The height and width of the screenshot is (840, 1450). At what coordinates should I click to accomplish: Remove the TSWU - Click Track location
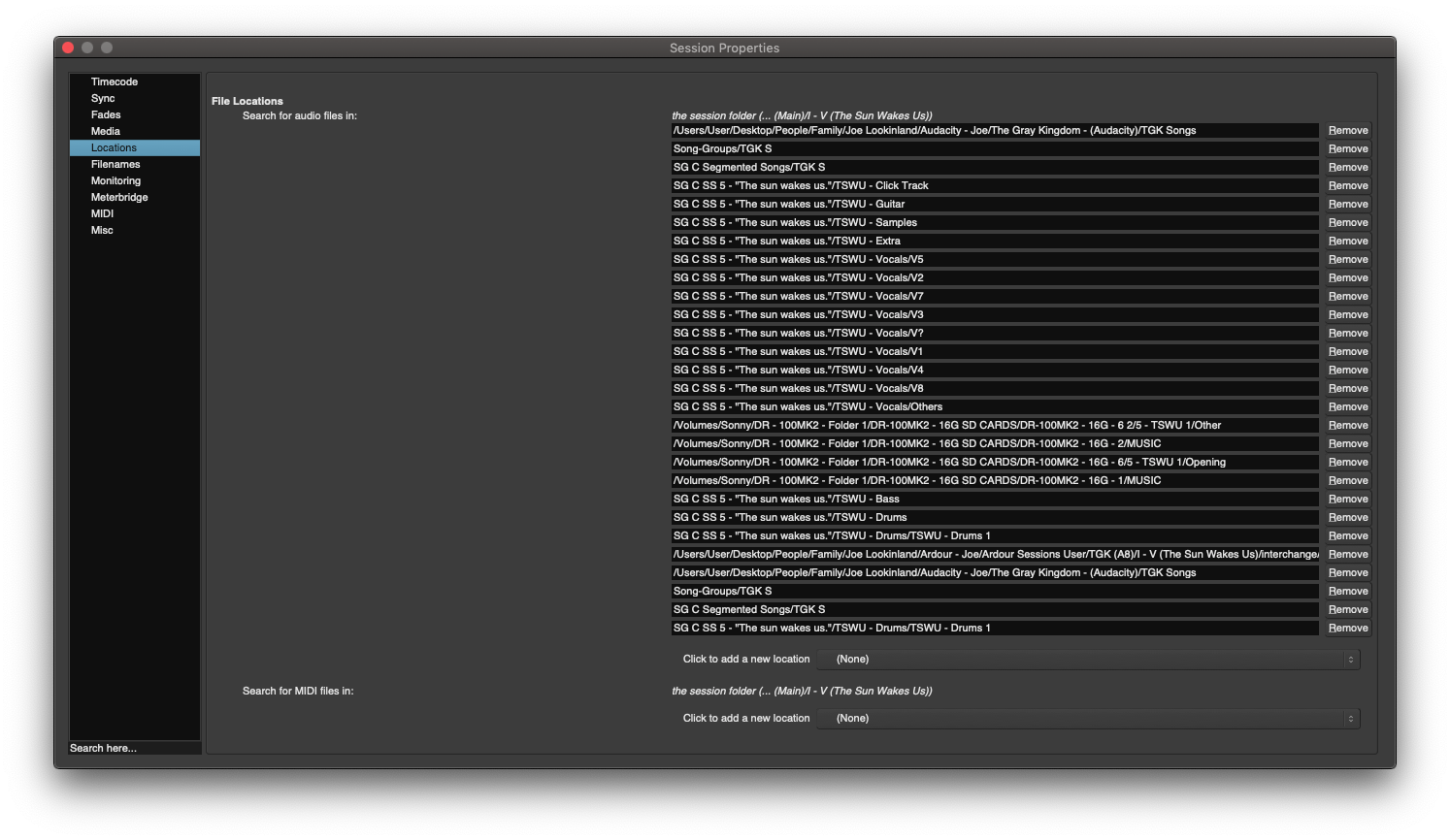pyautogui.click(x=1348, y=186)
